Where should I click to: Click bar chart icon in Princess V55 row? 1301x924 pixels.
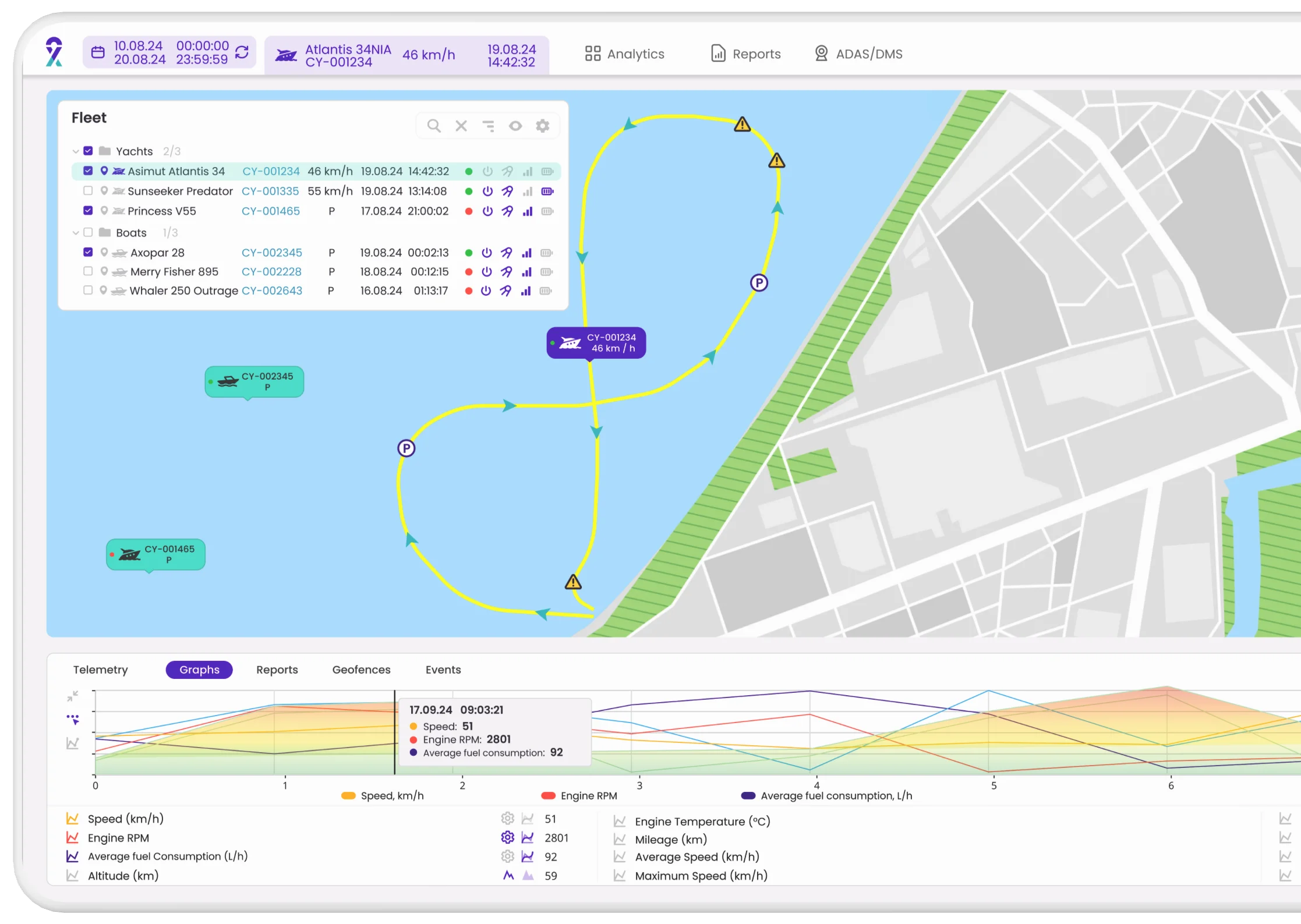[528, 211]
